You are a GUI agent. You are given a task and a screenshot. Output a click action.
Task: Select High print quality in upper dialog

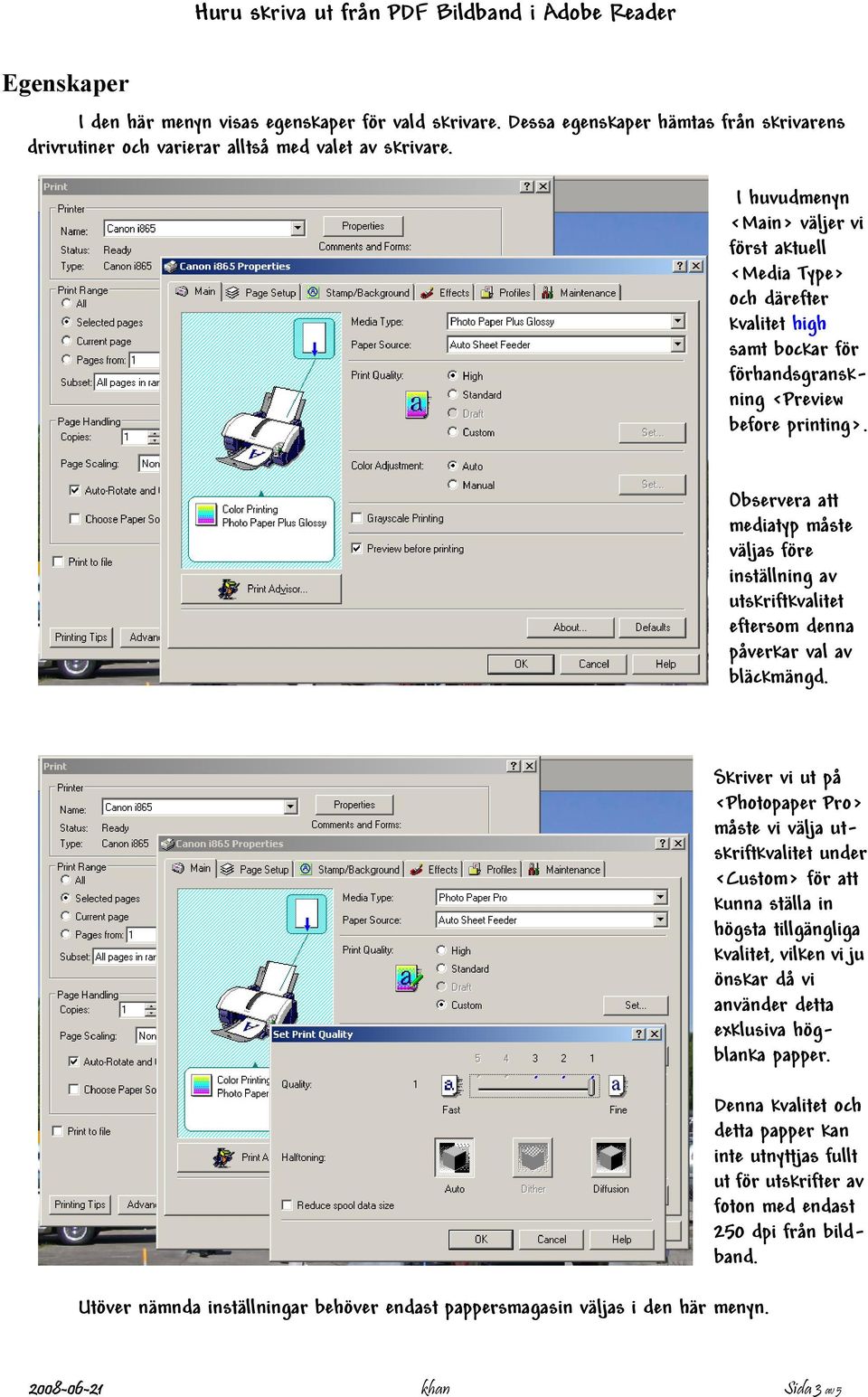tap(453, 375)
